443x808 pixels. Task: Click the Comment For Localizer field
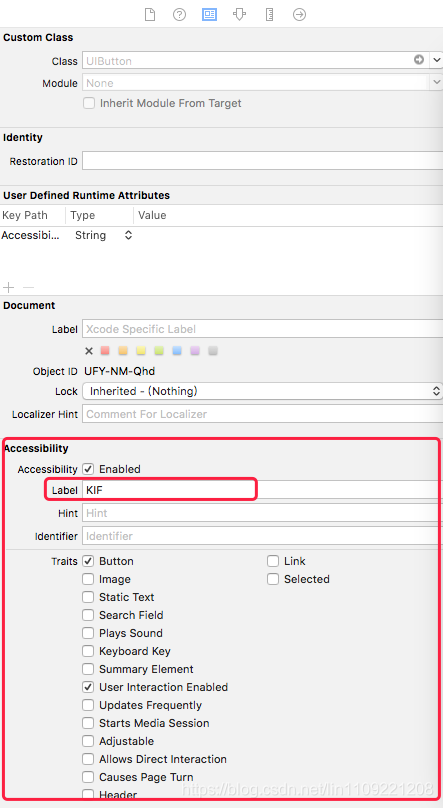pyautogui.click(x=262, y=414)
